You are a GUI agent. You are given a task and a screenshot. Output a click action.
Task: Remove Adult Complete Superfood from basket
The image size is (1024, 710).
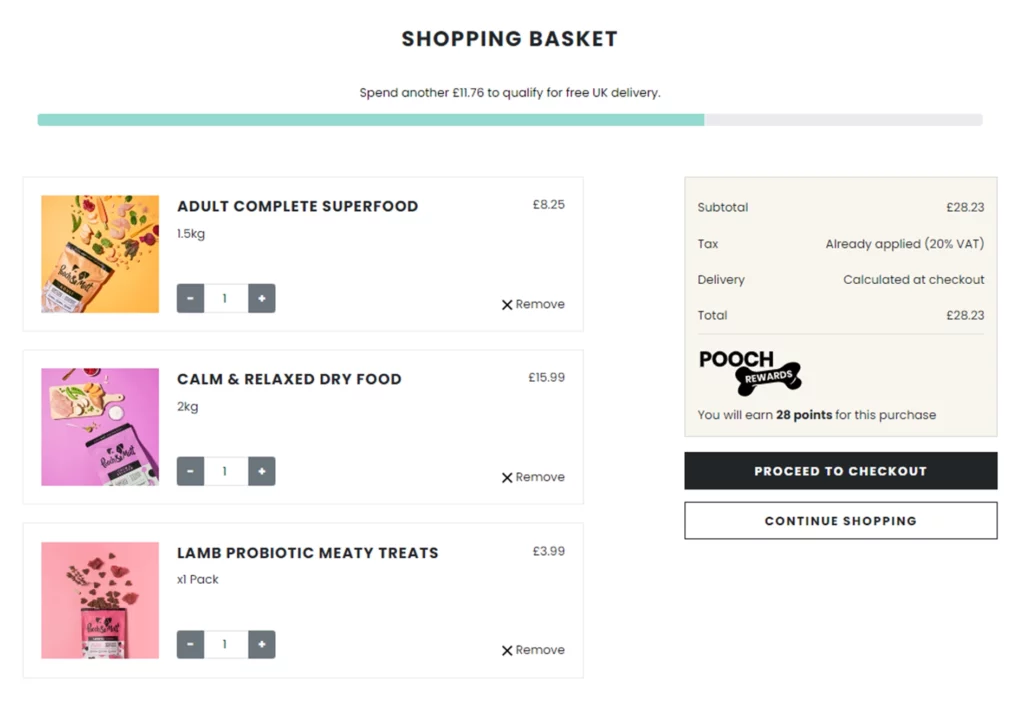533,304
